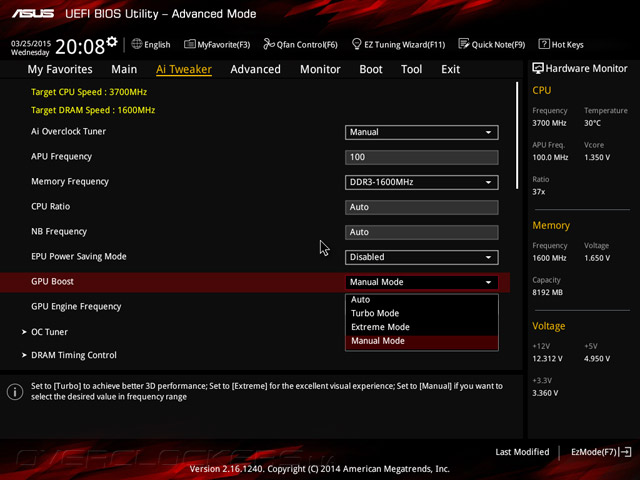Click the APU Frequency field showing 100
Image resolution: width=640 pixels, height=480 pixels.
pos(422,157)
